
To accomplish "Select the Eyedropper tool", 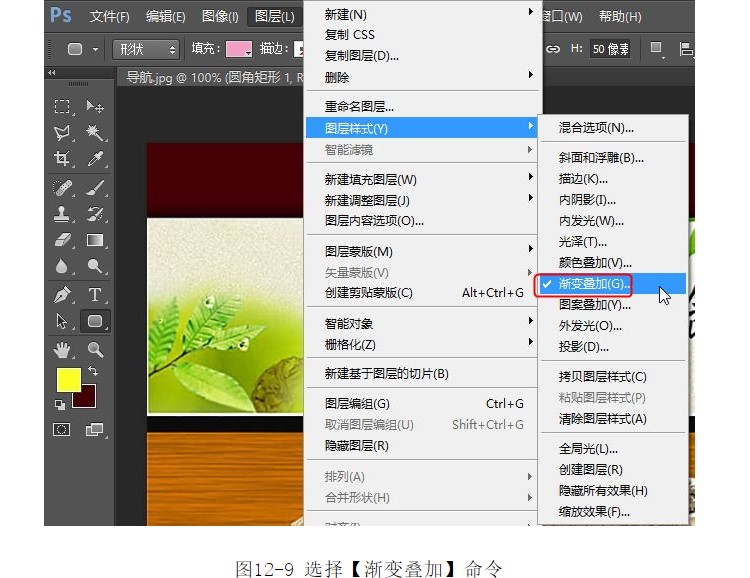I will tap(95, 159).
